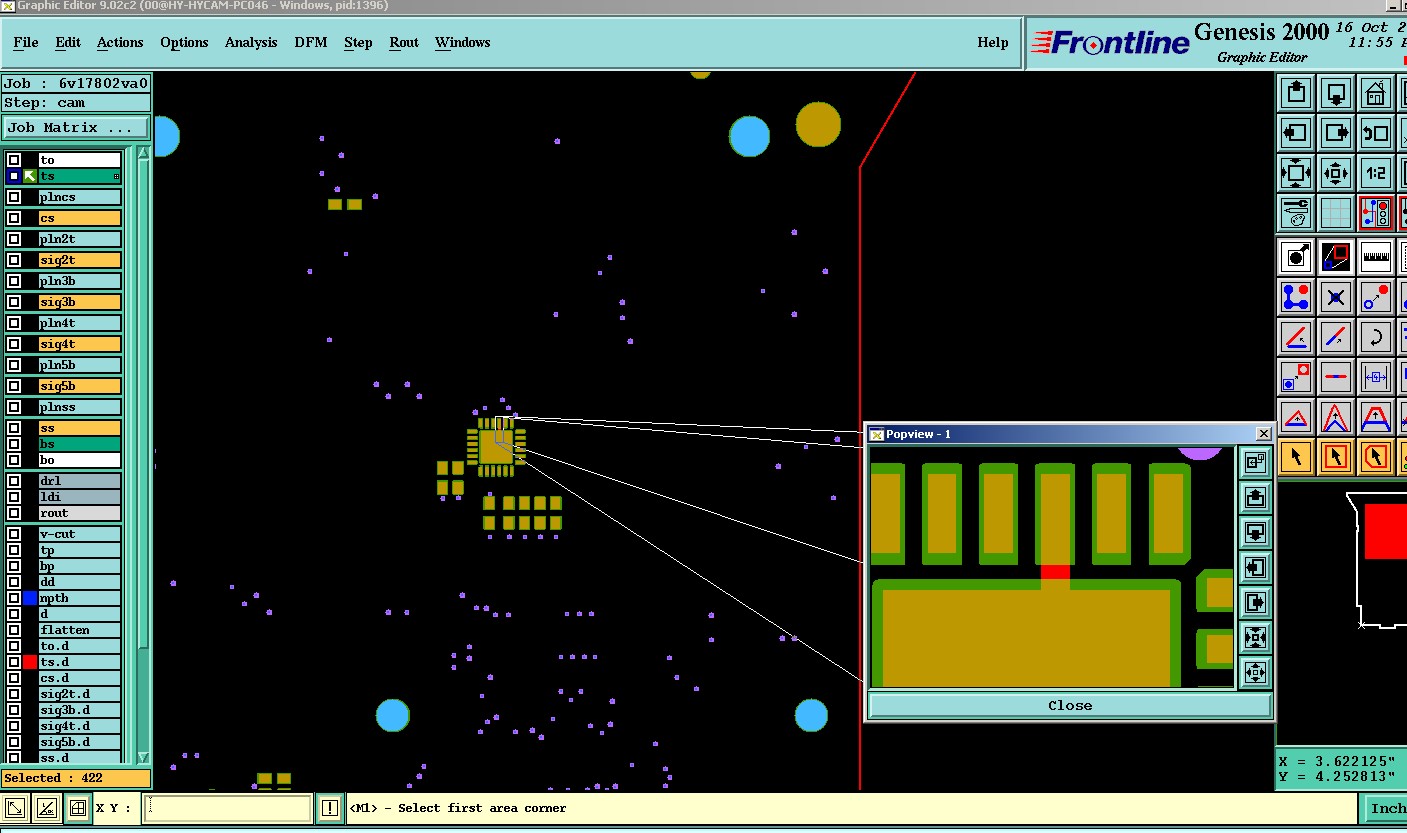
Task: Click the Home view house icon
Action: click(1376, 93)
